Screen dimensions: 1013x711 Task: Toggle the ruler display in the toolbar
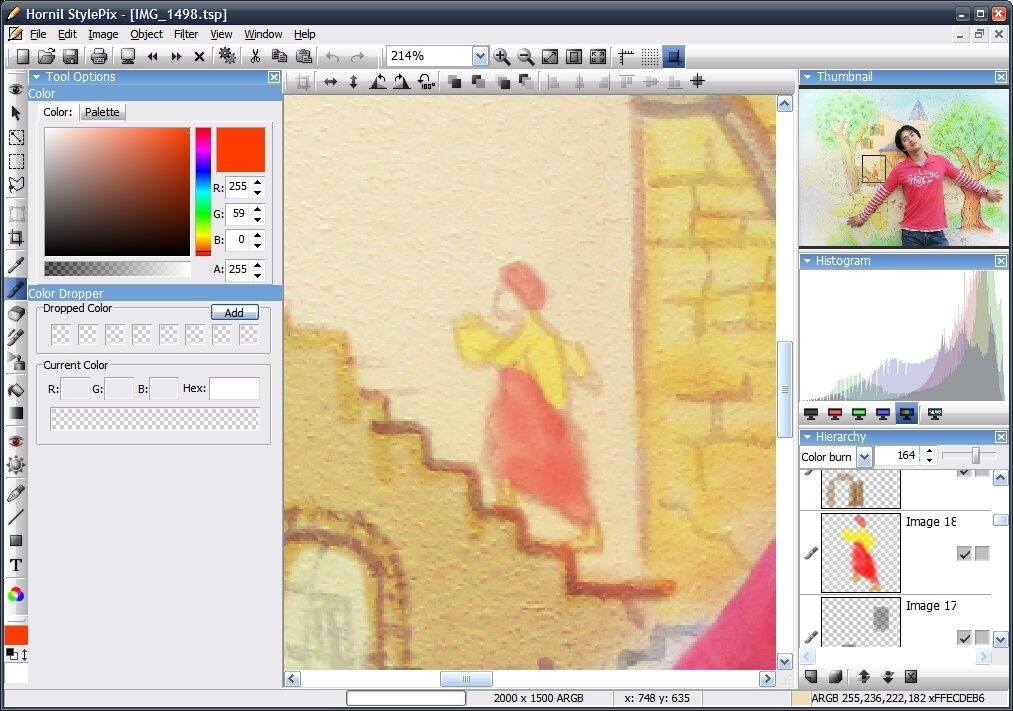(x=625, y=57)
